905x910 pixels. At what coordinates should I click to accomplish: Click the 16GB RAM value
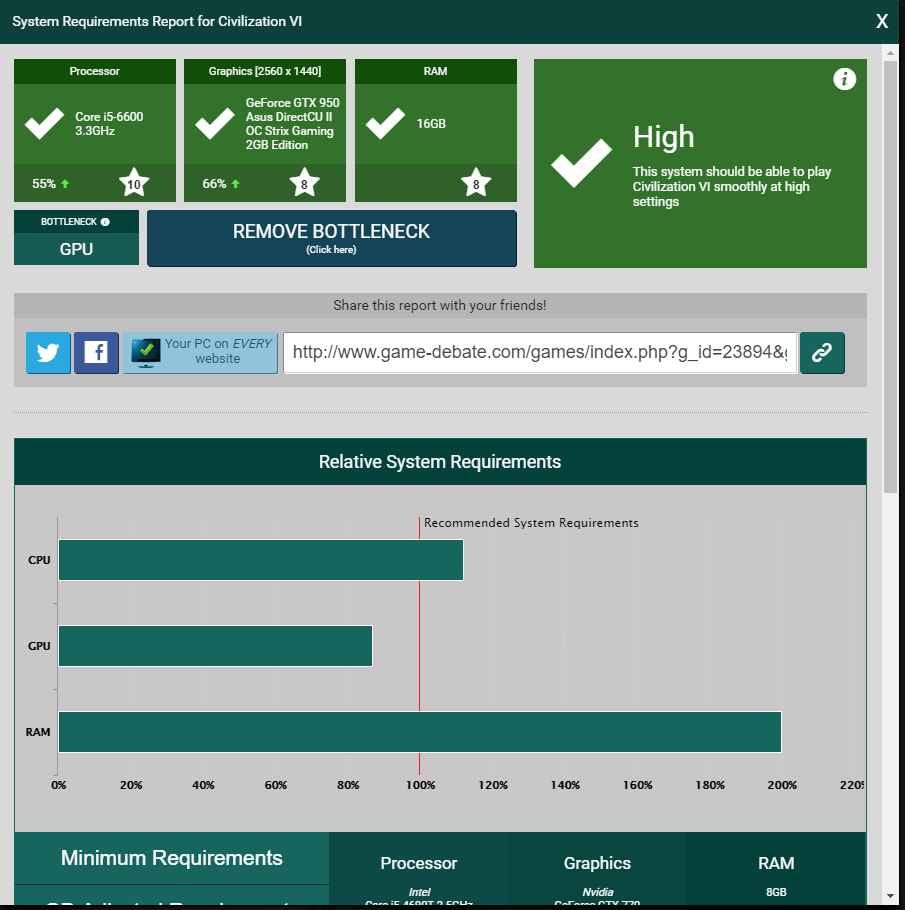pyautogui.click(x=431, y=124)
